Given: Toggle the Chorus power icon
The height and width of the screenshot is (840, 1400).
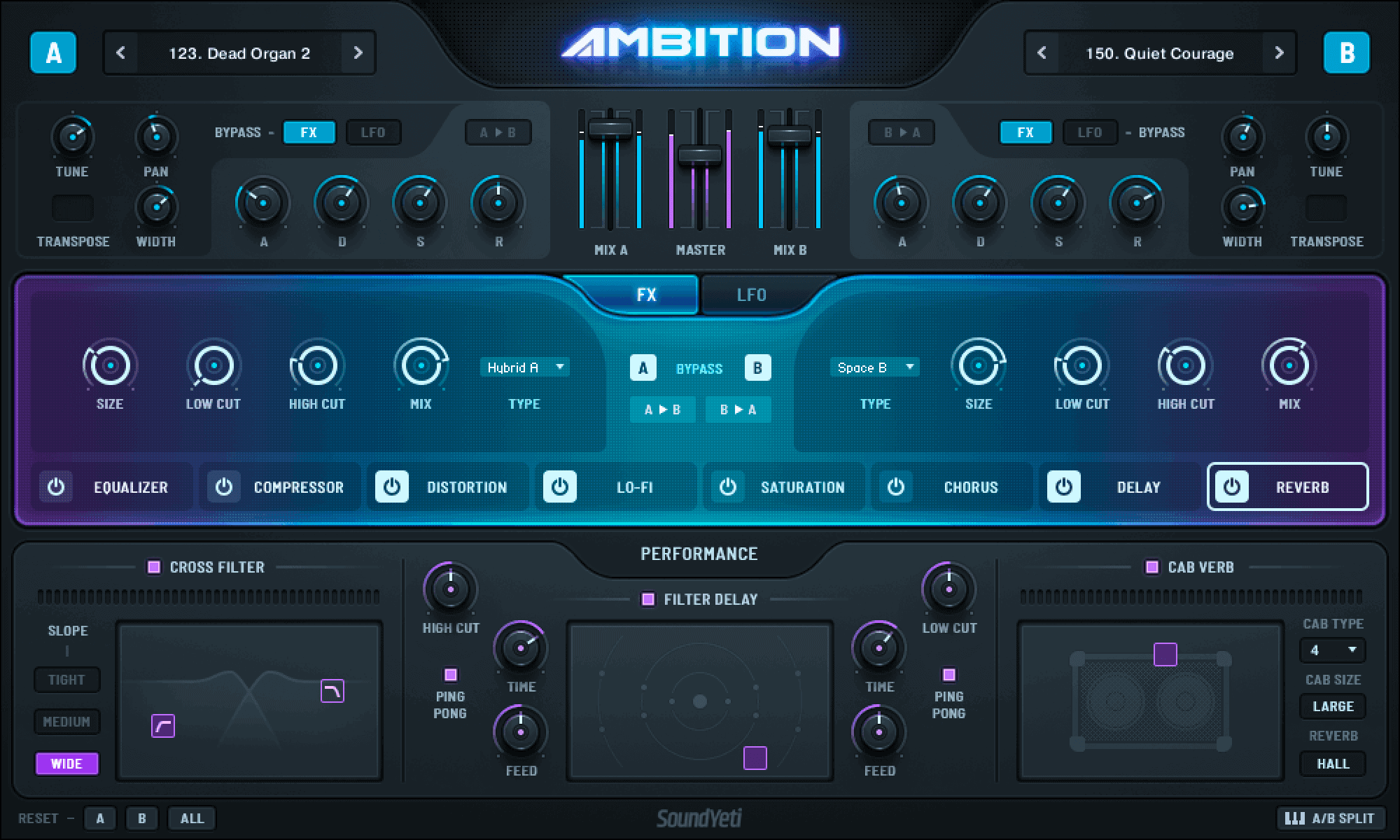Looking at the screenshot, I should [896, 486].
